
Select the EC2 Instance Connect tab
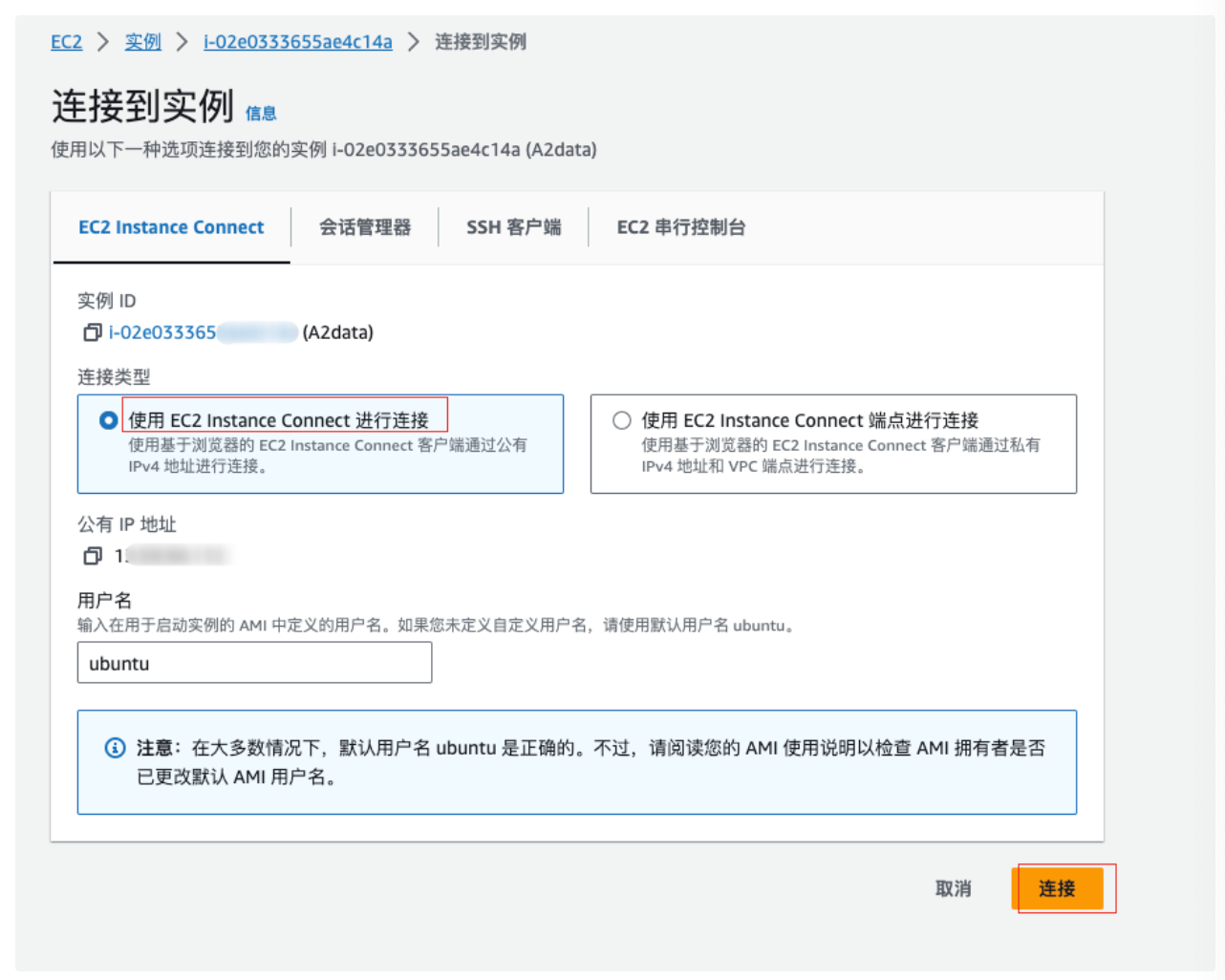click(171, 227)
